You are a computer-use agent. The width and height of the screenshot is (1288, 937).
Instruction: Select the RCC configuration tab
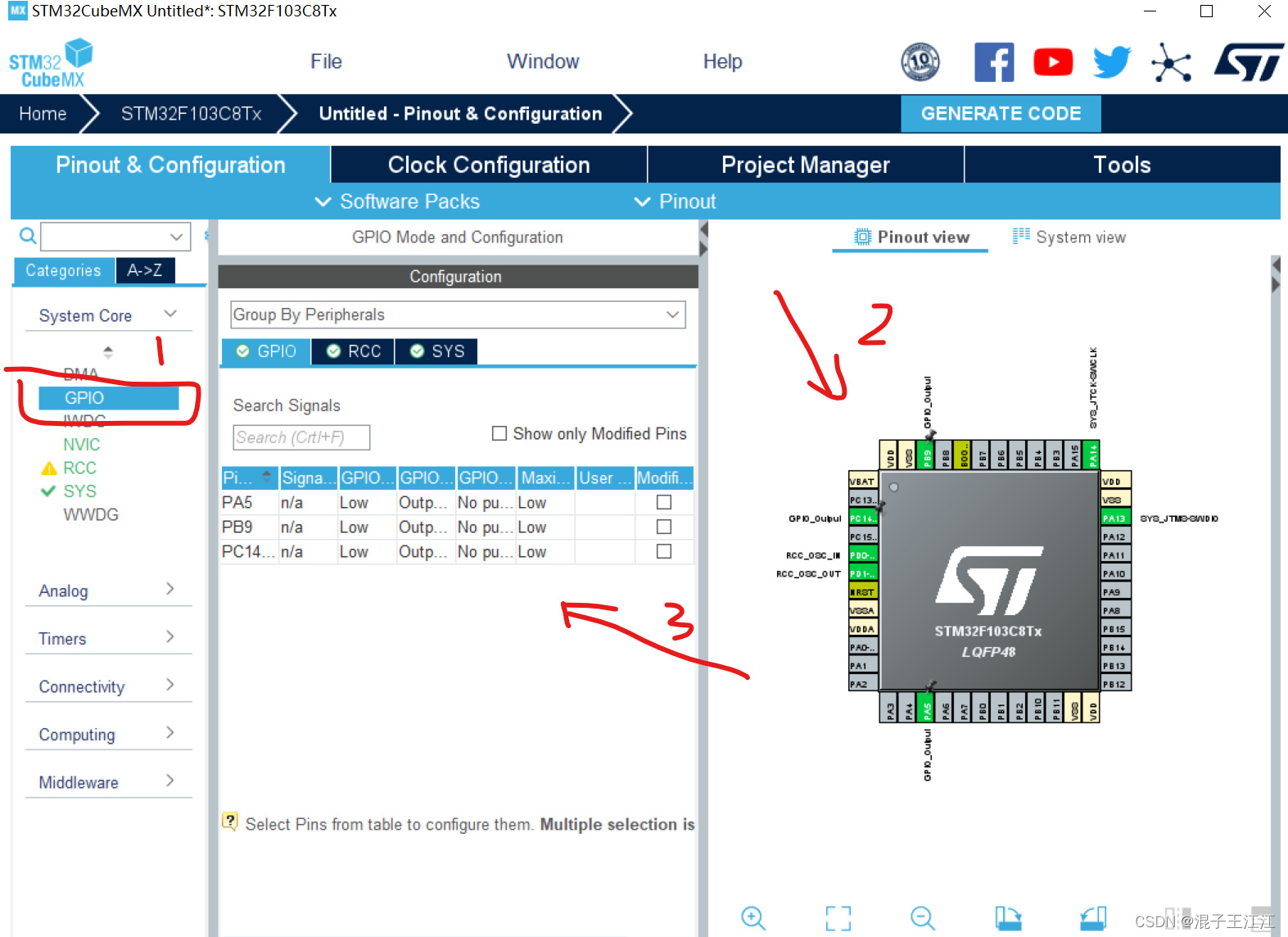(x=354, y=351)
